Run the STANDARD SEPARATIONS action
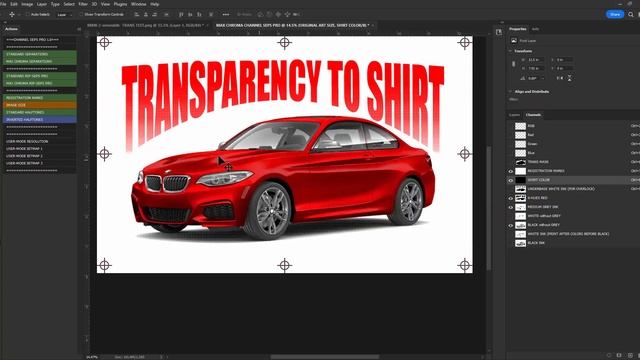Viewport: 640px width, 360px height. 40,54
